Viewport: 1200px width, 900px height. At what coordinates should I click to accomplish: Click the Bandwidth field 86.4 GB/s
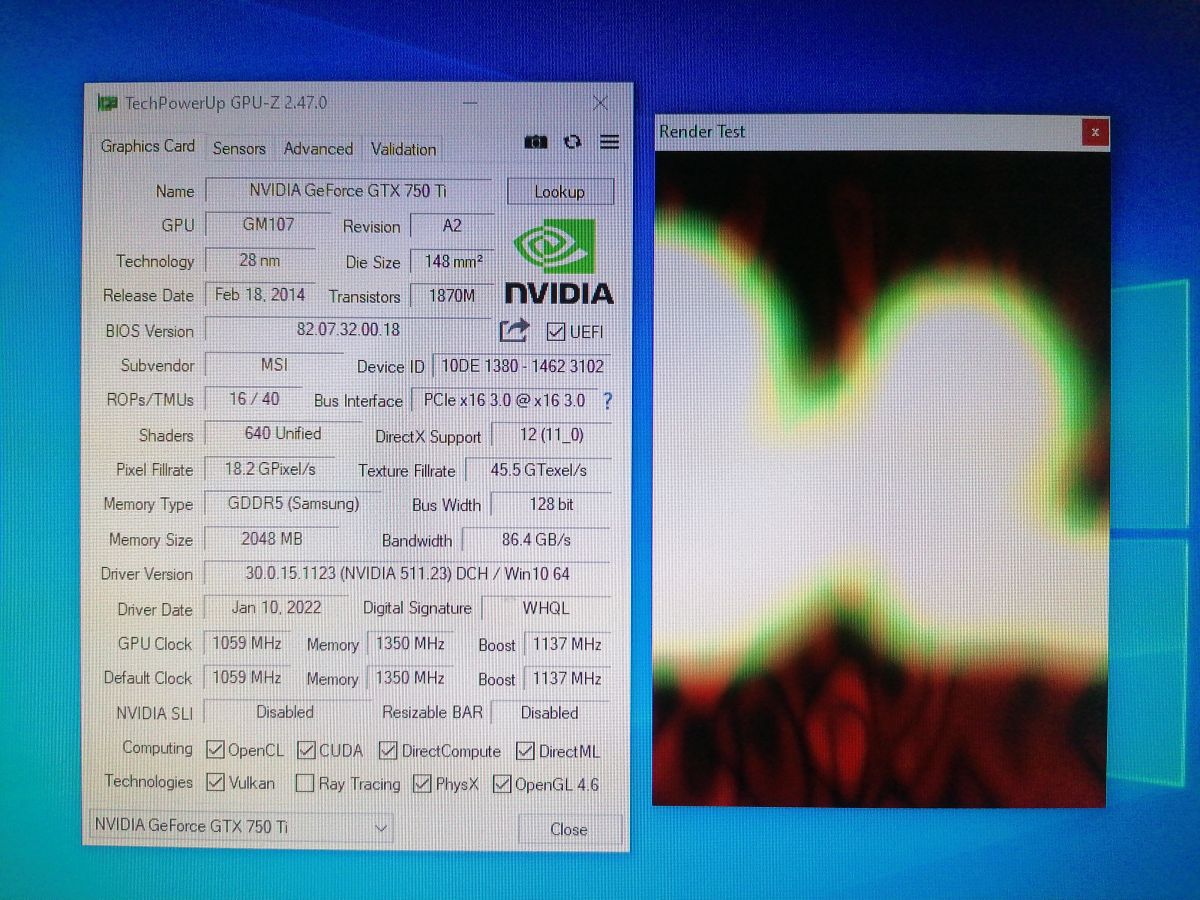click(537, 539)
